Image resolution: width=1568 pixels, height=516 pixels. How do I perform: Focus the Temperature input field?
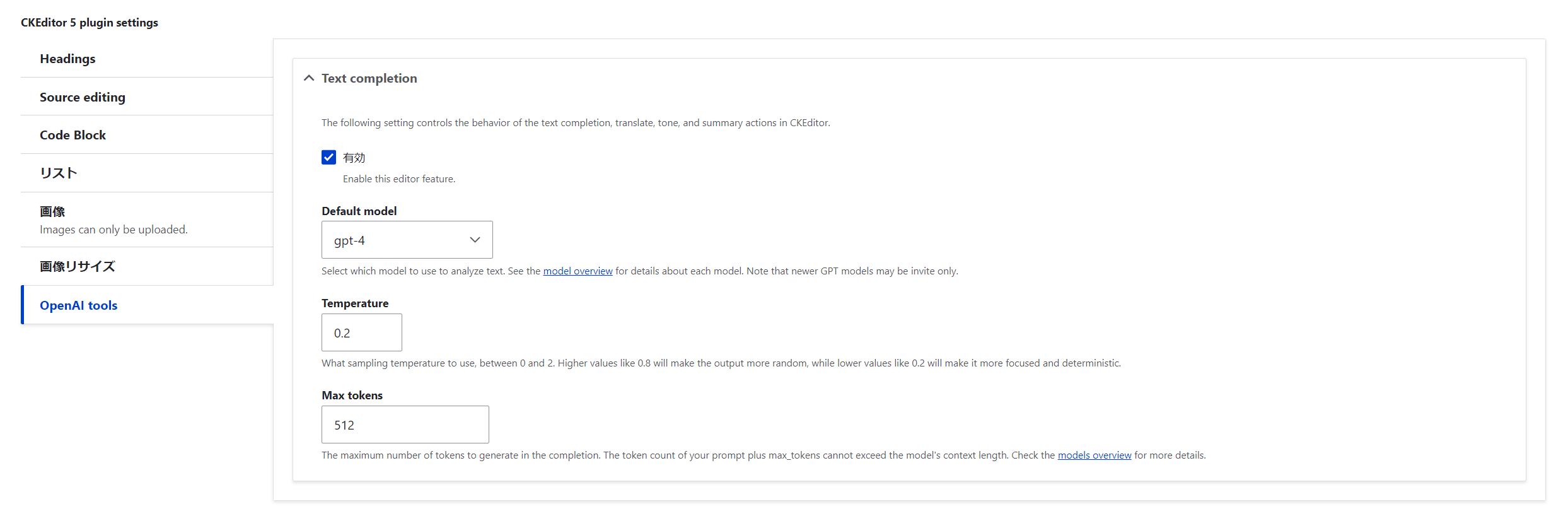coord(361,332)
